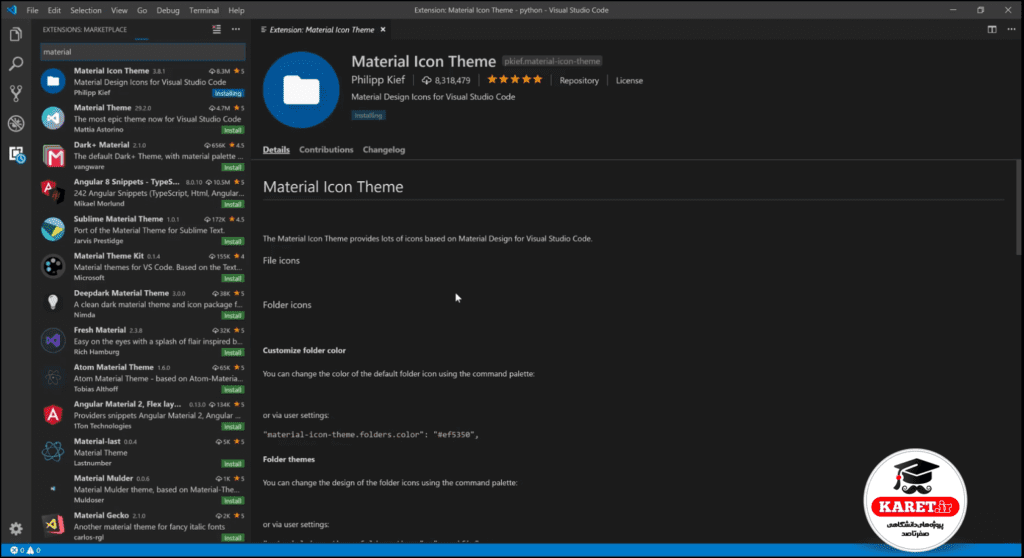Open the License link
Image resolution: width=1024 pixels, height=558 pixels.
coord(630,80)
